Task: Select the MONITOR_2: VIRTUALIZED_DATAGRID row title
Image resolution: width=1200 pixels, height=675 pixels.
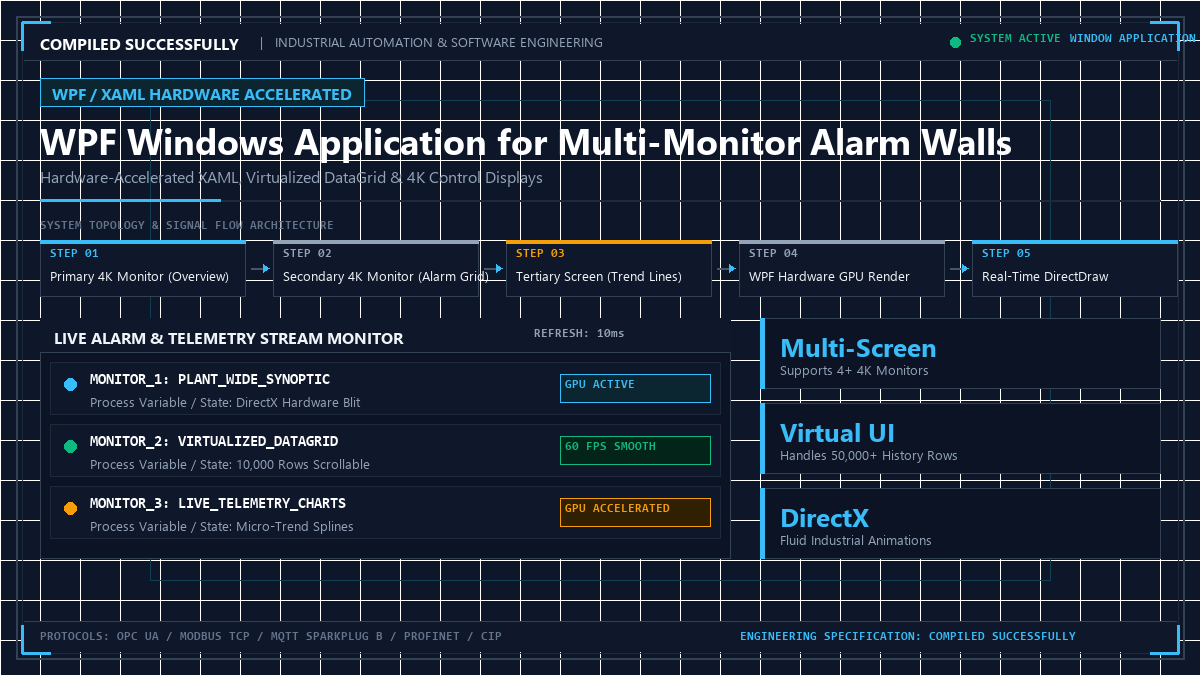Action: coord(214,442)
